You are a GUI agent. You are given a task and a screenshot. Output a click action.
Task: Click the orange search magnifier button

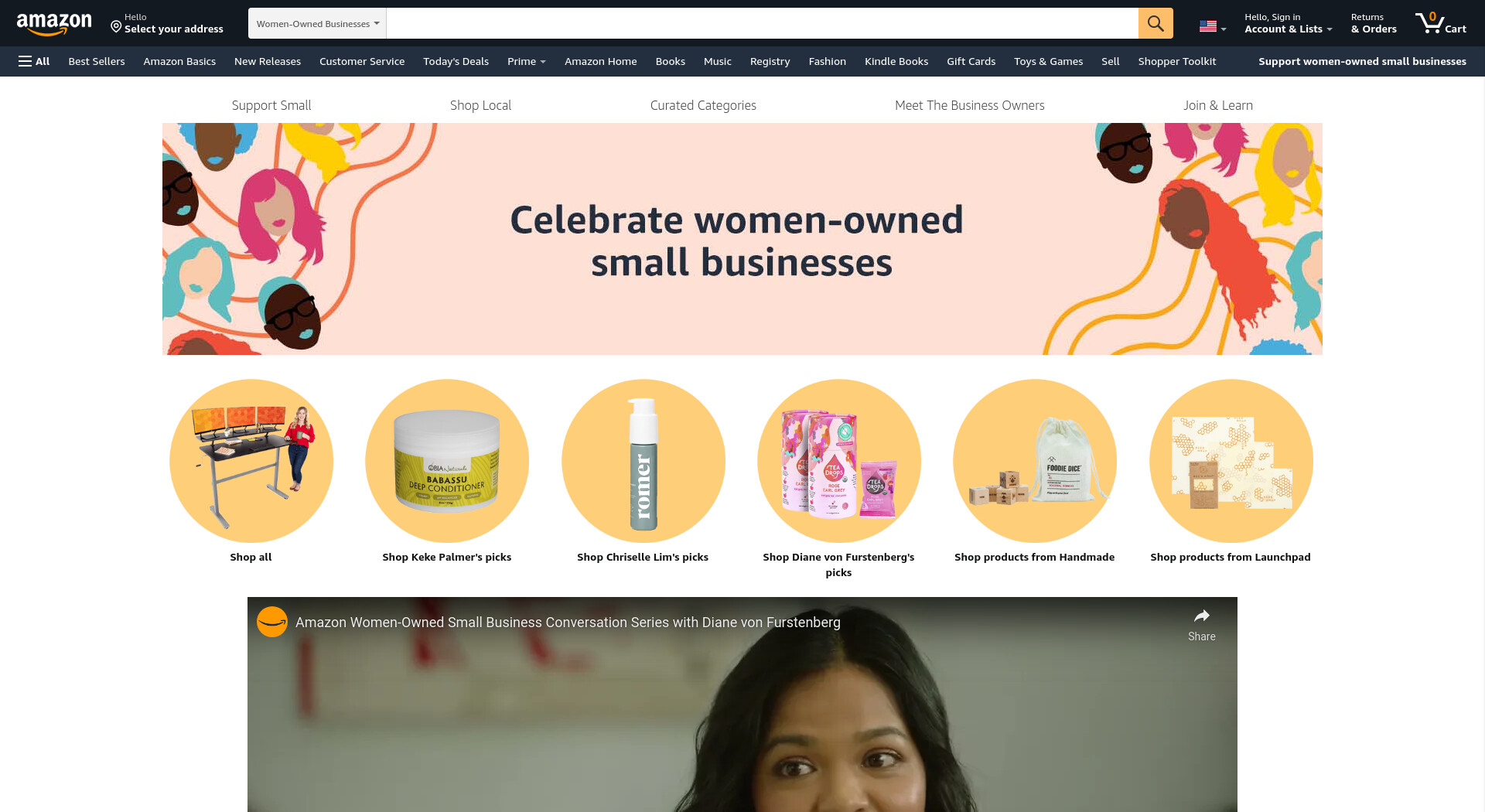1156,23
